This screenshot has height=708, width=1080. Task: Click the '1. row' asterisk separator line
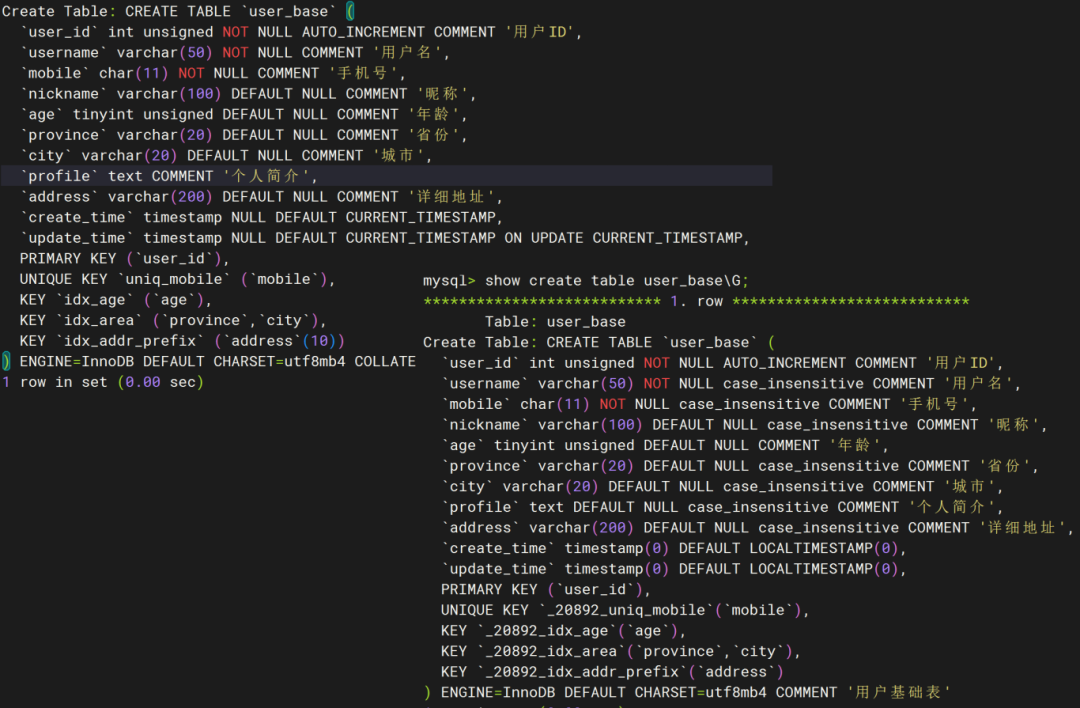click(x=696, y=301)
